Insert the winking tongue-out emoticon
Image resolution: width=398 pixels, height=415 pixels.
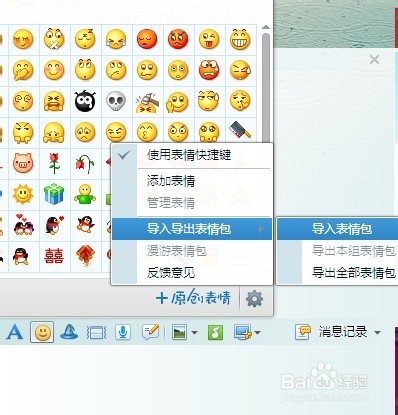click(209, 40)
